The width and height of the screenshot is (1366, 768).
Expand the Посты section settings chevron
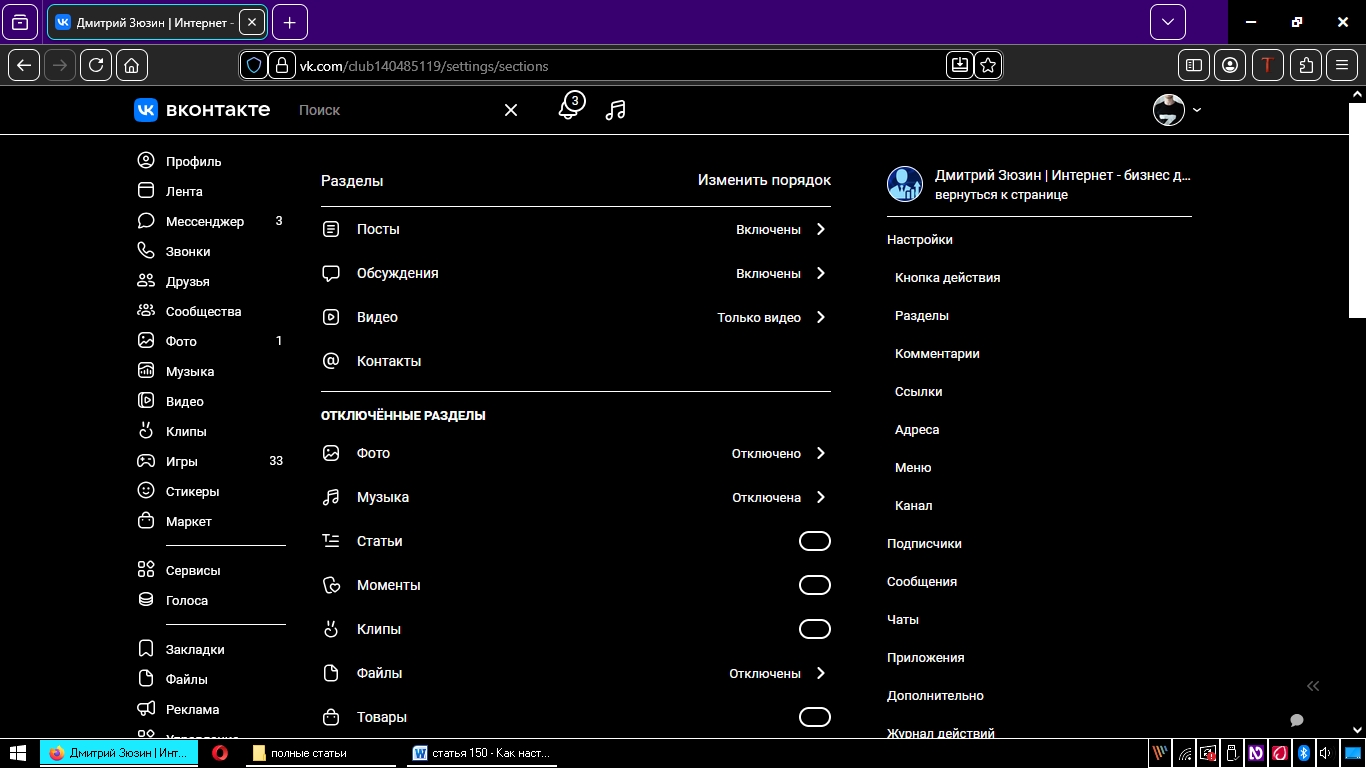click(x=820, y=229)
